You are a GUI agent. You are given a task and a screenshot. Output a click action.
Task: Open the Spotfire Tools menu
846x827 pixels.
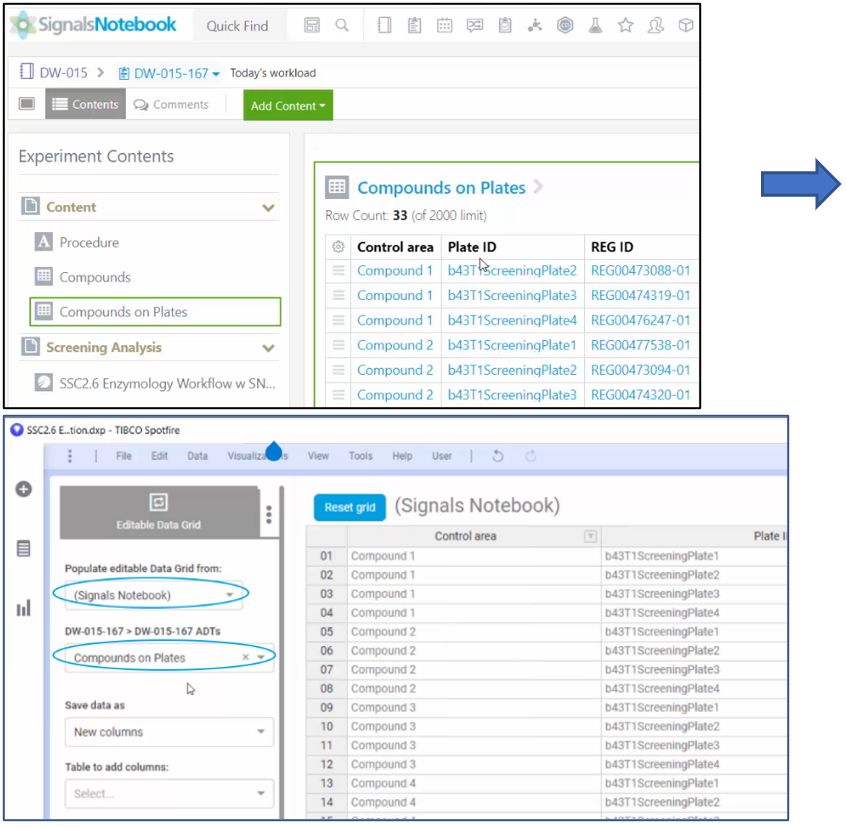point(360,456)
